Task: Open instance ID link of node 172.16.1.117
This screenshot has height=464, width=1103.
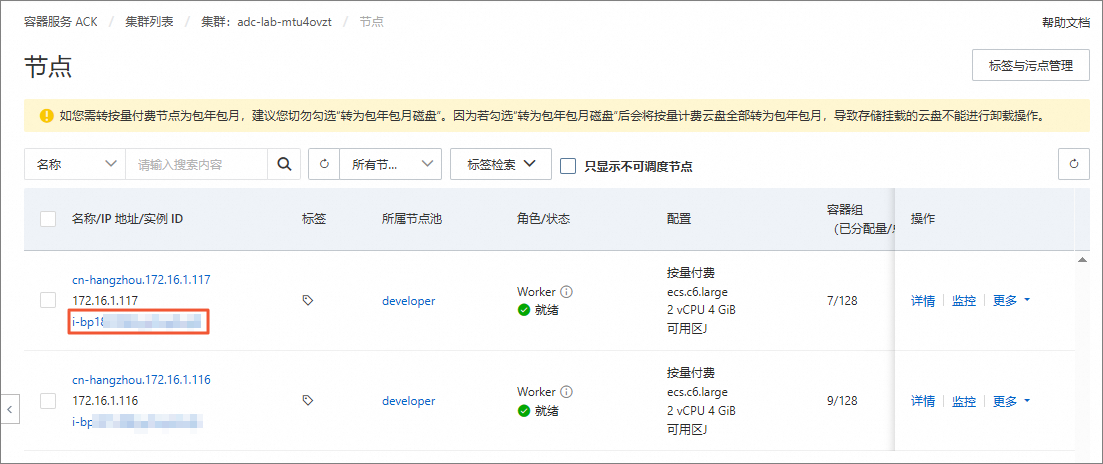Action: 137,322
